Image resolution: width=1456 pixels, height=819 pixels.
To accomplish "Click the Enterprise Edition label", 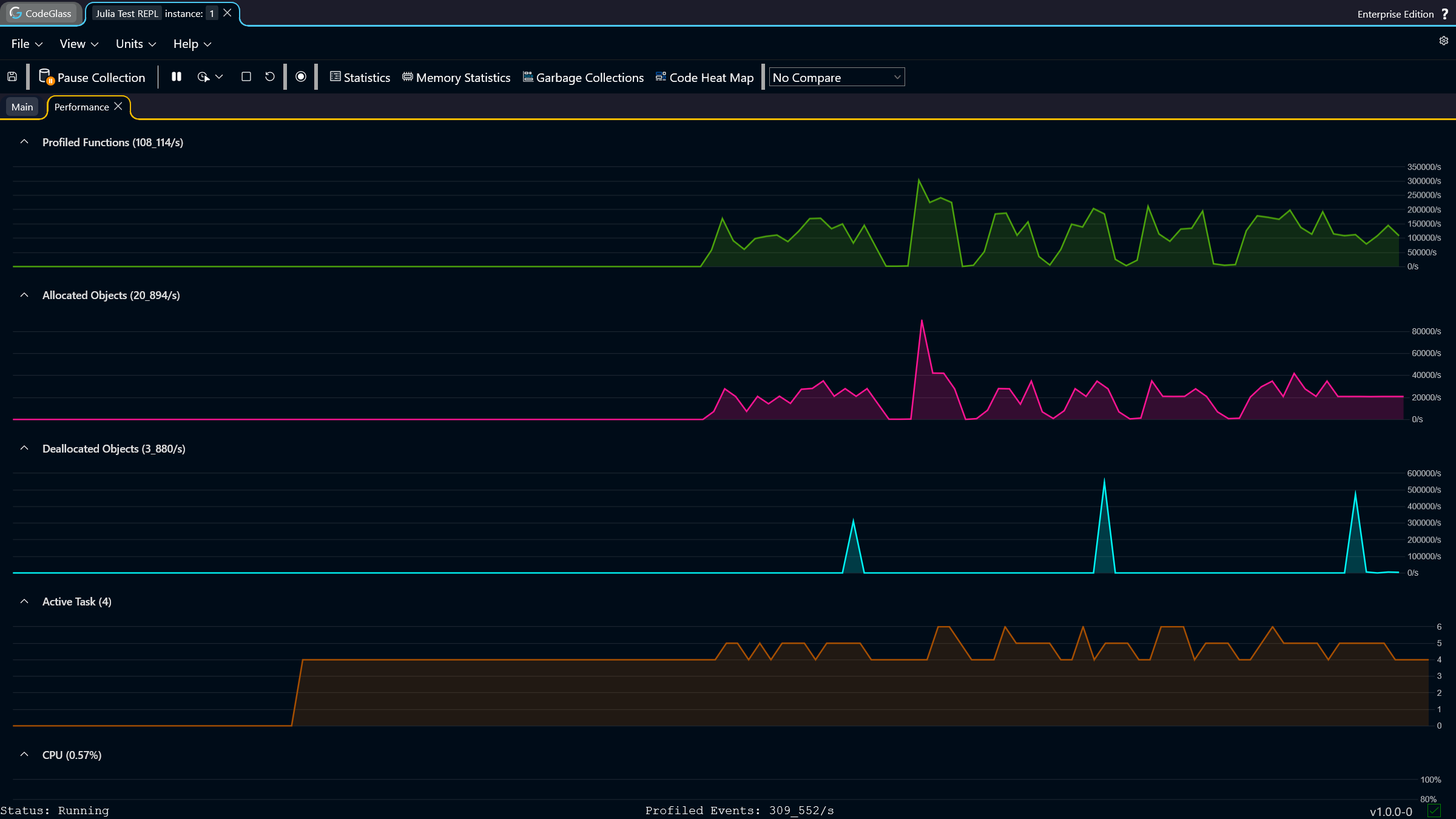I will [1395, 14].
